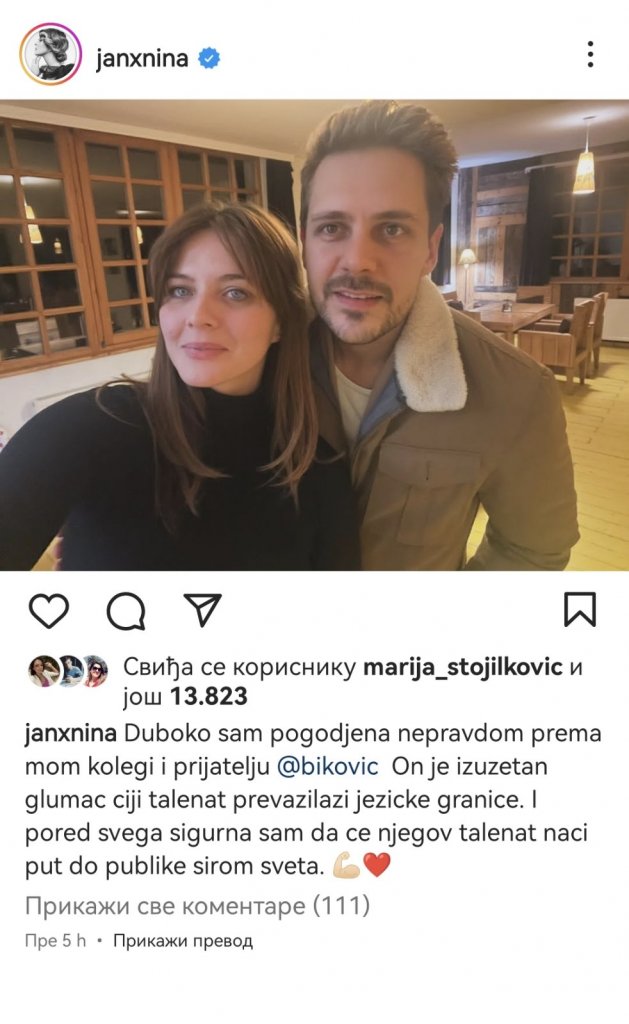Viewport: 629px width, 1024px height.
Task: Click the flexed arm emoji in caption
Action: coord(346,866)
